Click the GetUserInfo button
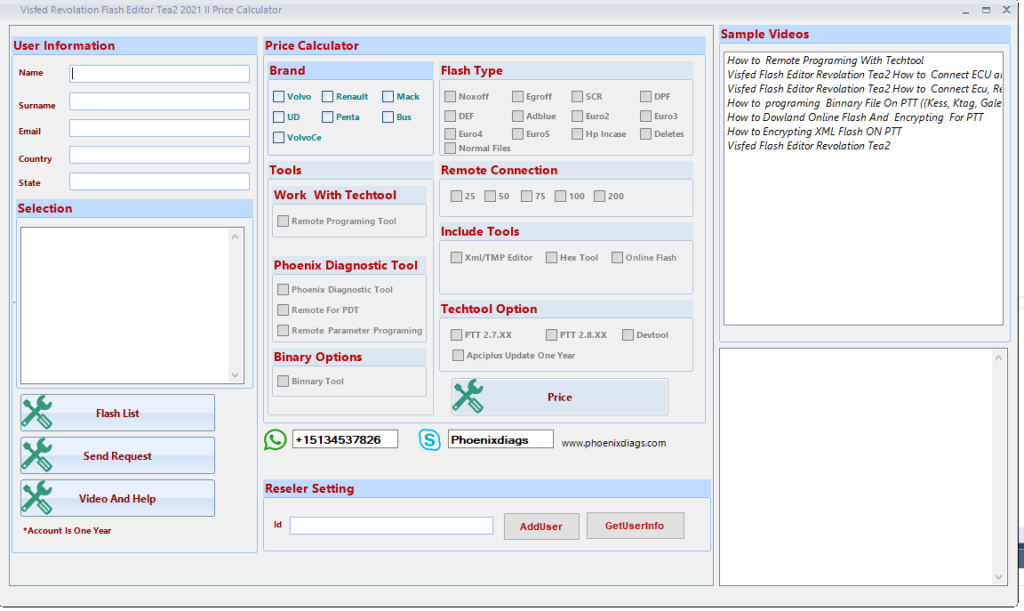 635,525
